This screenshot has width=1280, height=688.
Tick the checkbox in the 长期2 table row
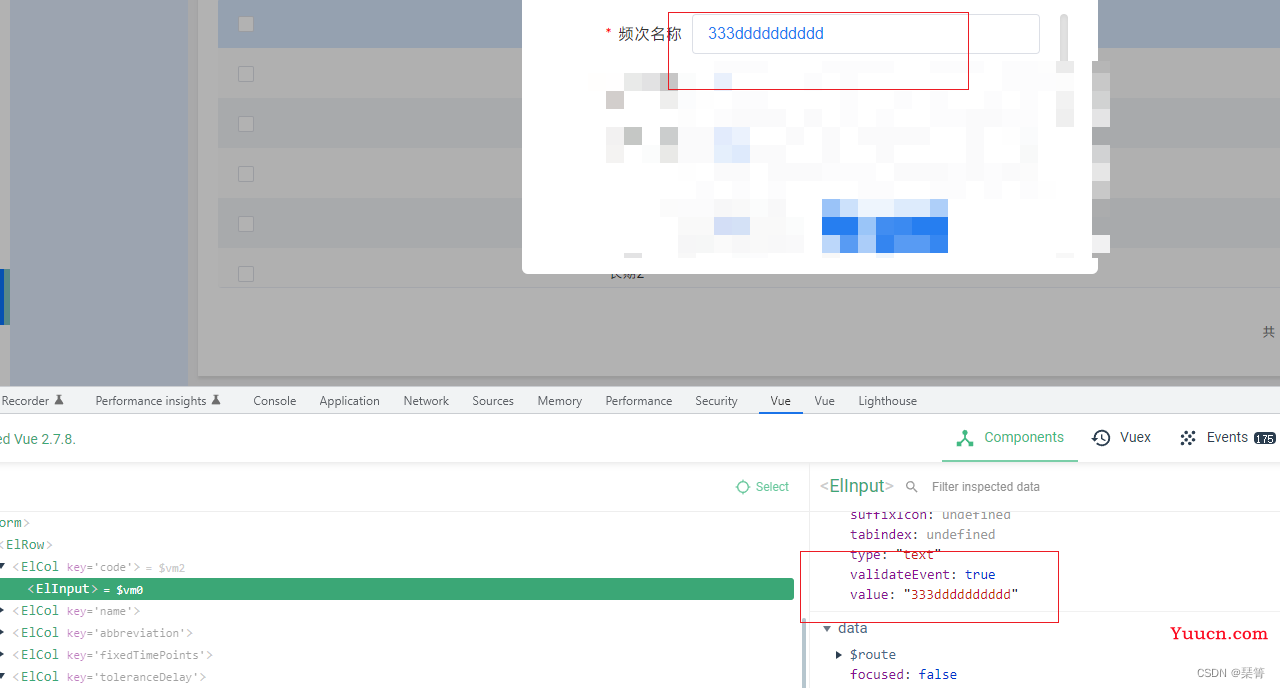pyautogui.click(x=246, y=274)
